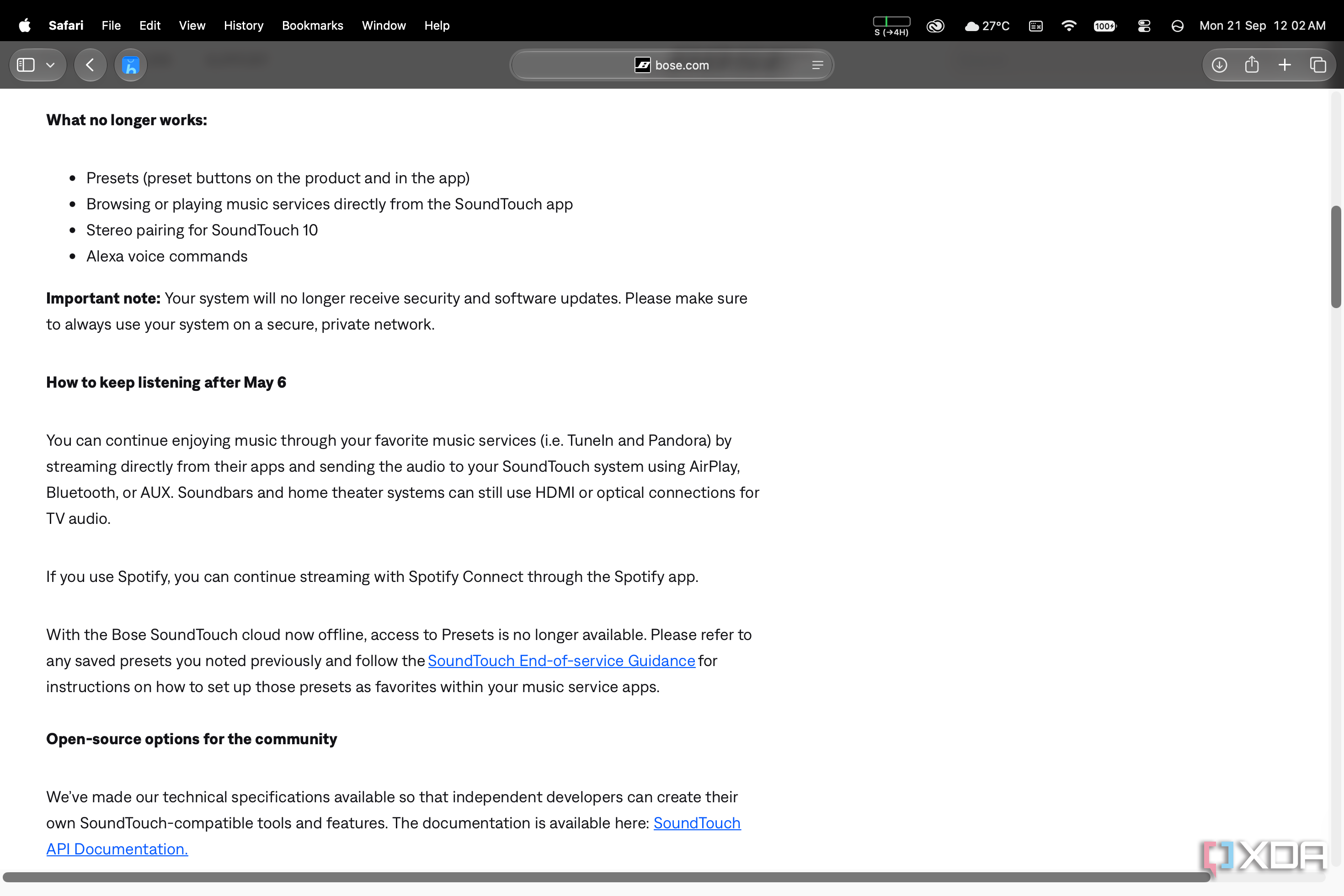Open the Safari app menu
Screen dimensions: 1344x896
click(x=66, y=26)
